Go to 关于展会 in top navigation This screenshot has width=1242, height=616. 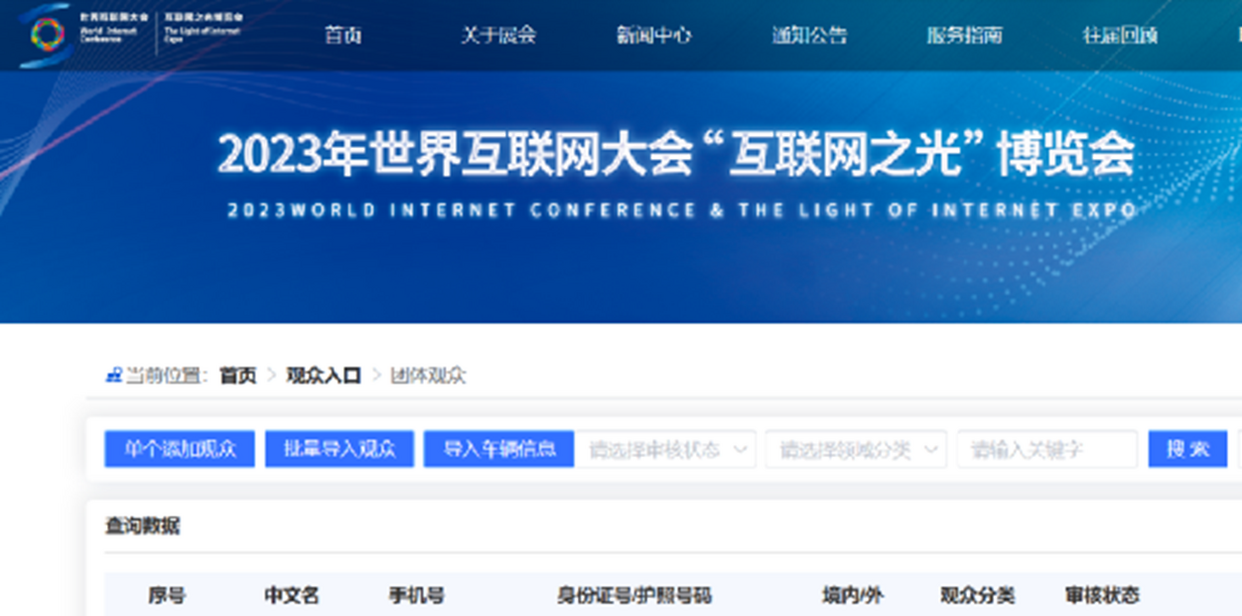pos(498,35)
